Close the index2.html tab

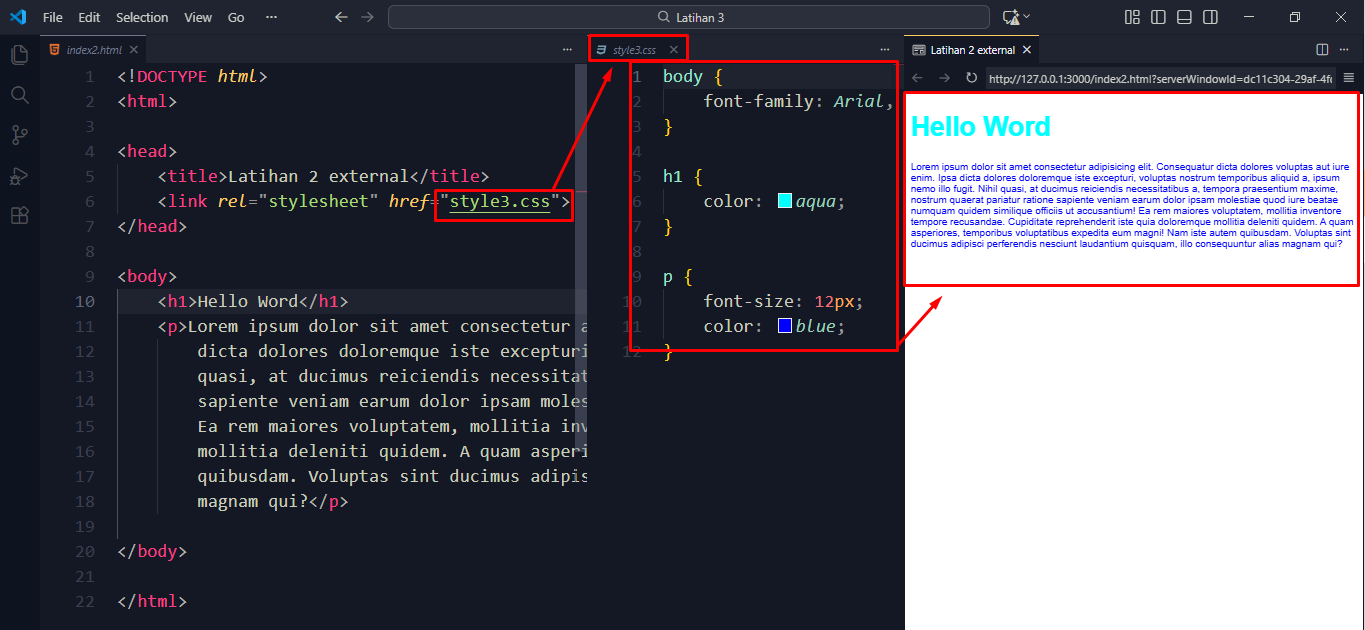pos(133,49)
